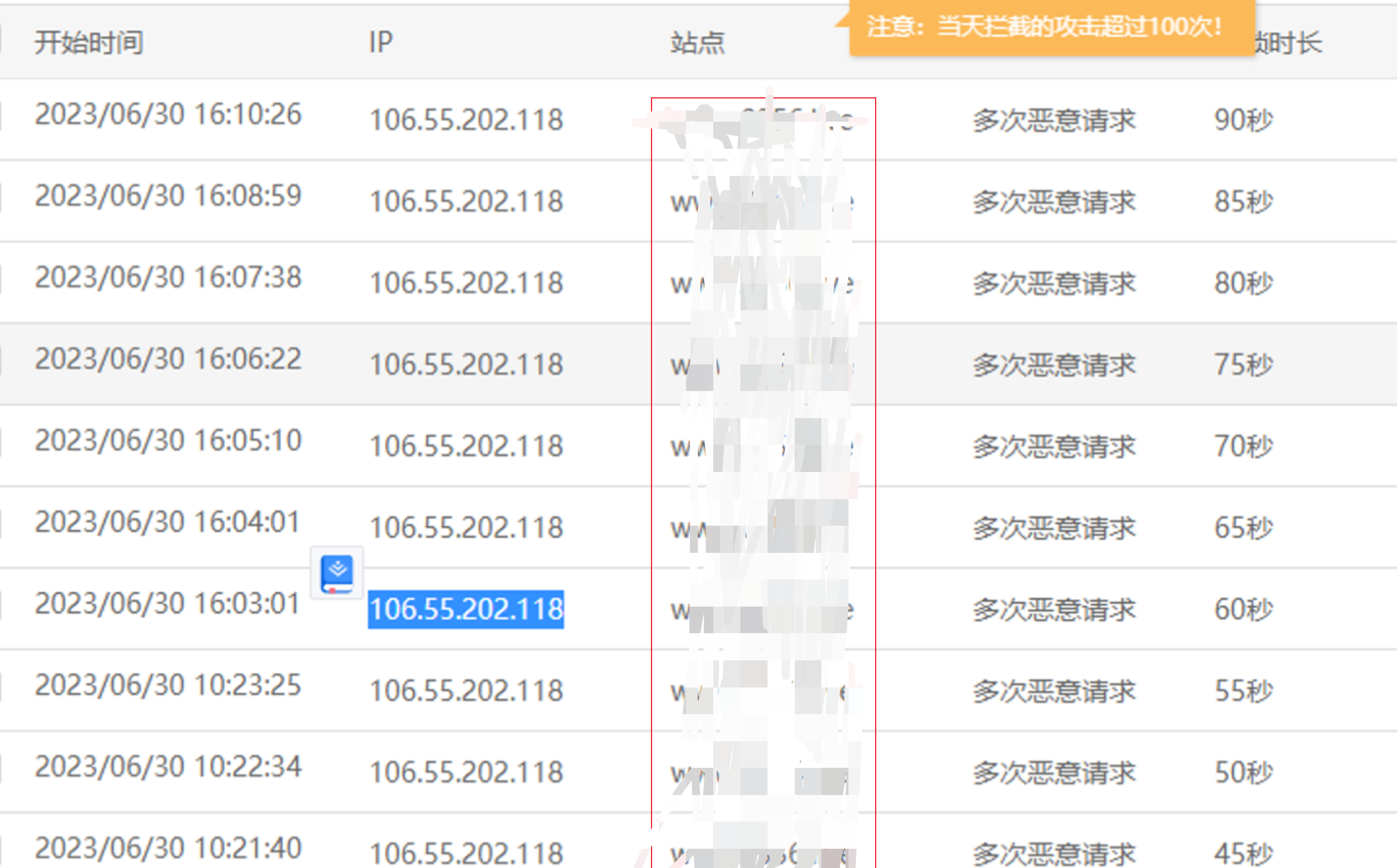Click the blue translate book floating icon
This screenshot has width=1397, height=868.
[x=337, y=573]
